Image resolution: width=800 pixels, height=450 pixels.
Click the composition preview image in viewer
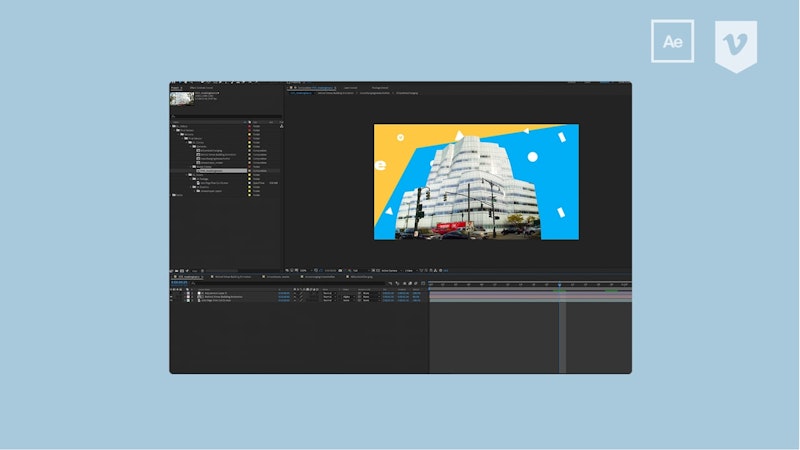tap(476, 182)
